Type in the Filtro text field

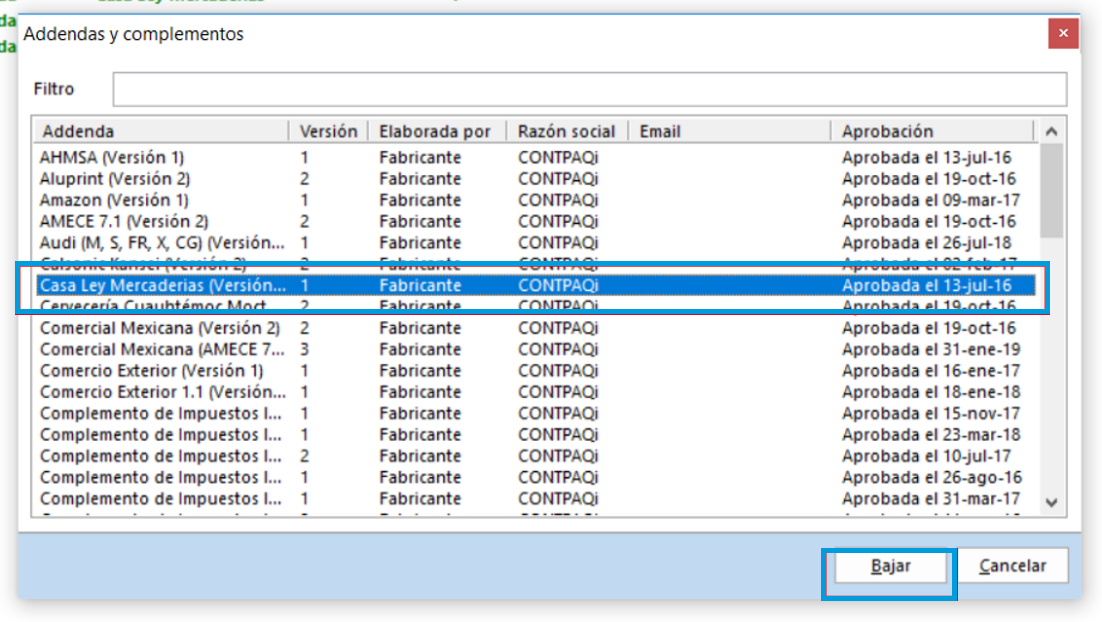[589, 89]
